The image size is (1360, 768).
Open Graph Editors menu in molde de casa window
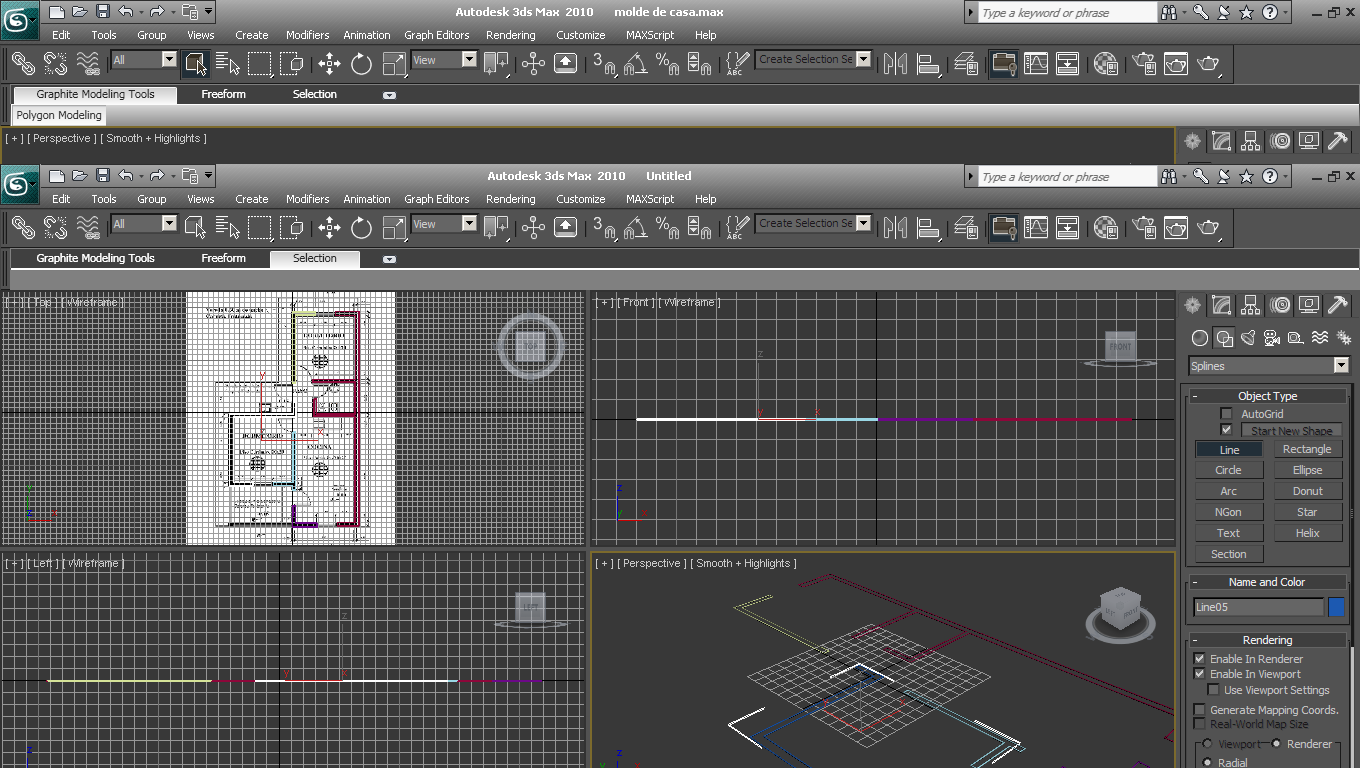coord(437,35)
